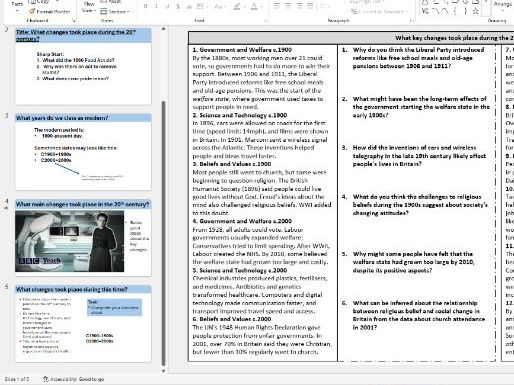Align text left in Paragraph group

[x=277, y=5]
